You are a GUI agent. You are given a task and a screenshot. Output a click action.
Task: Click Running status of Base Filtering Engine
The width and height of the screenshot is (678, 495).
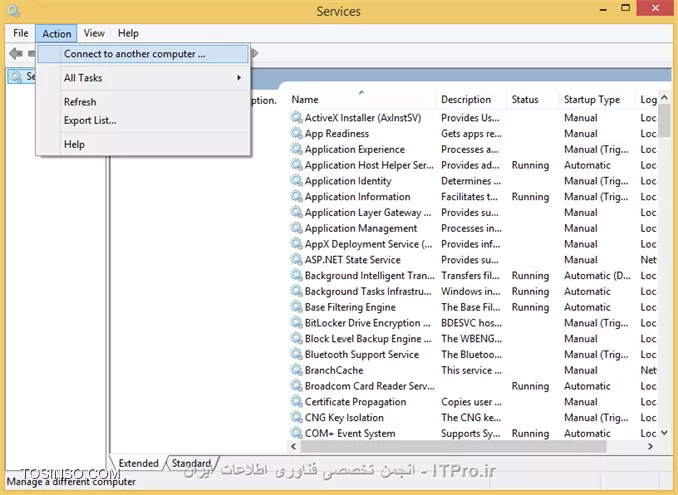pos(530,307)
